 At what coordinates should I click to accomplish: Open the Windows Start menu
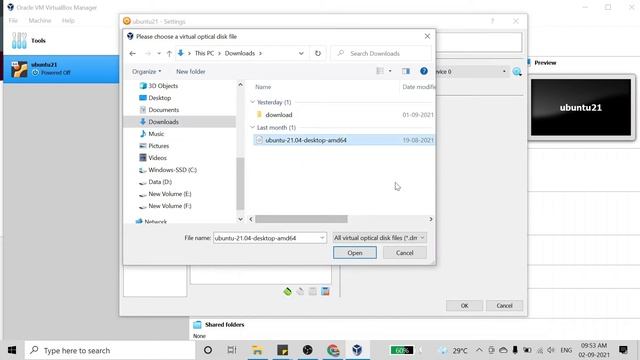12,350
